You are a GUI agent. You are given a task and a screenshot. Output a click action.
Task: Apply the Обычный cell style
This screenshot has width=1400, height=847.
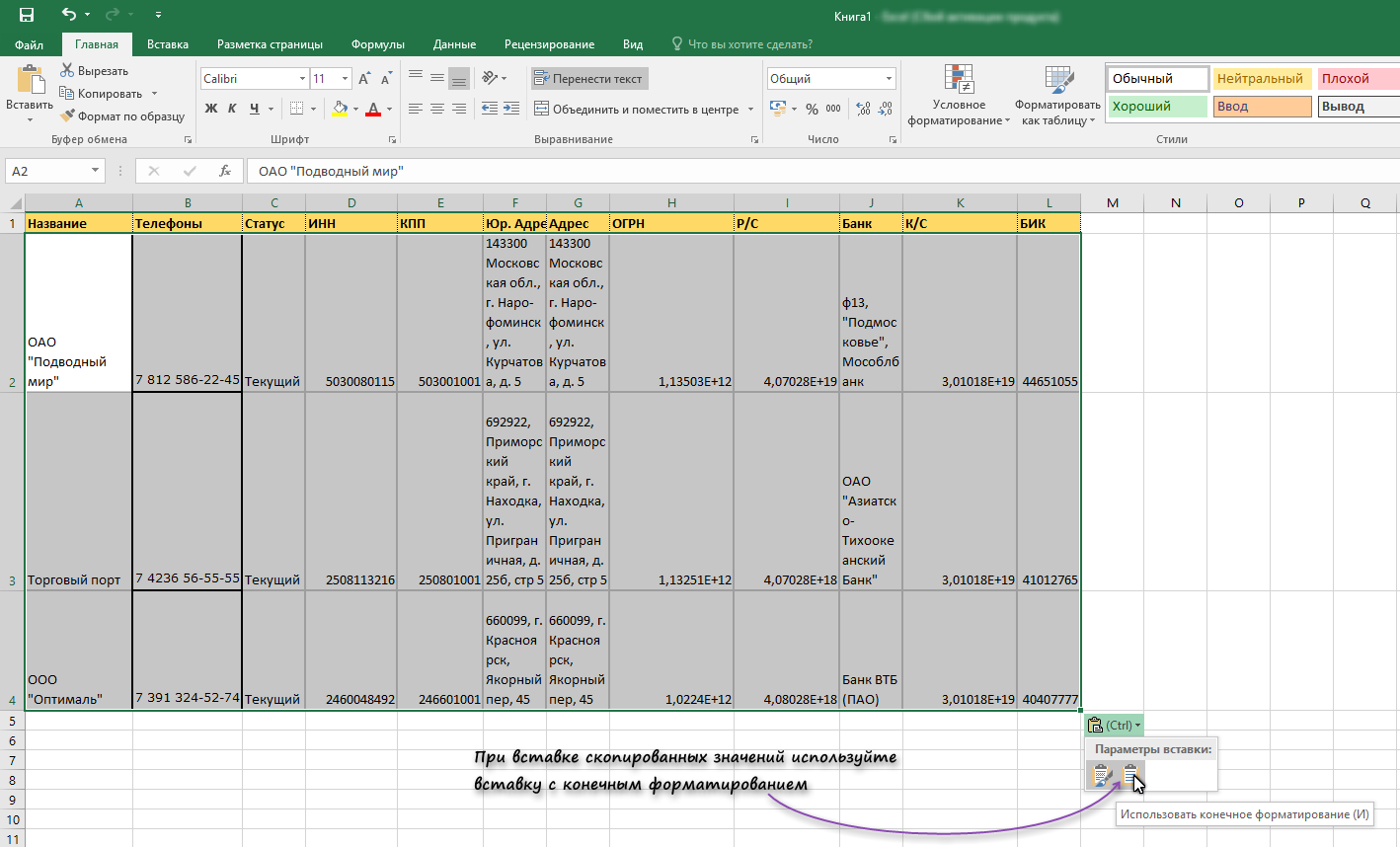[1157, 79]
